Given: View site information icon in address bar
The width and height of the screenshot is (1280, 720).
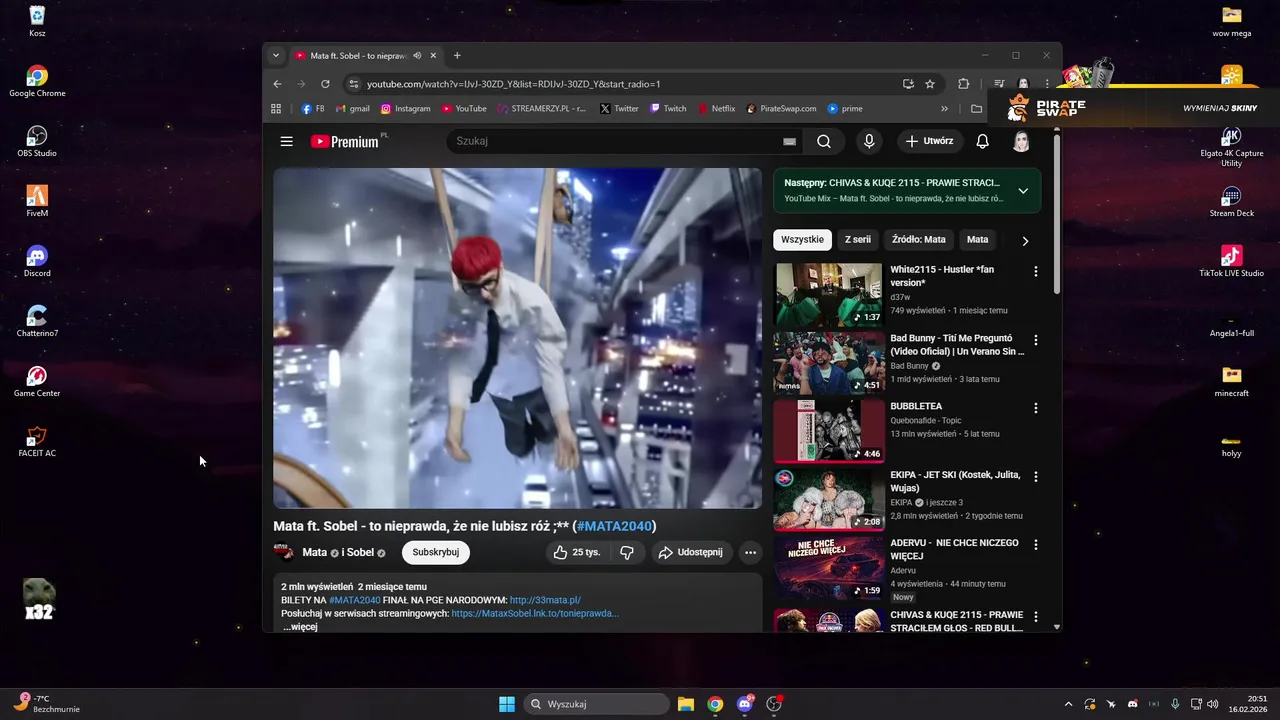Looking at the screenshot, I should [x=353, y=84].
